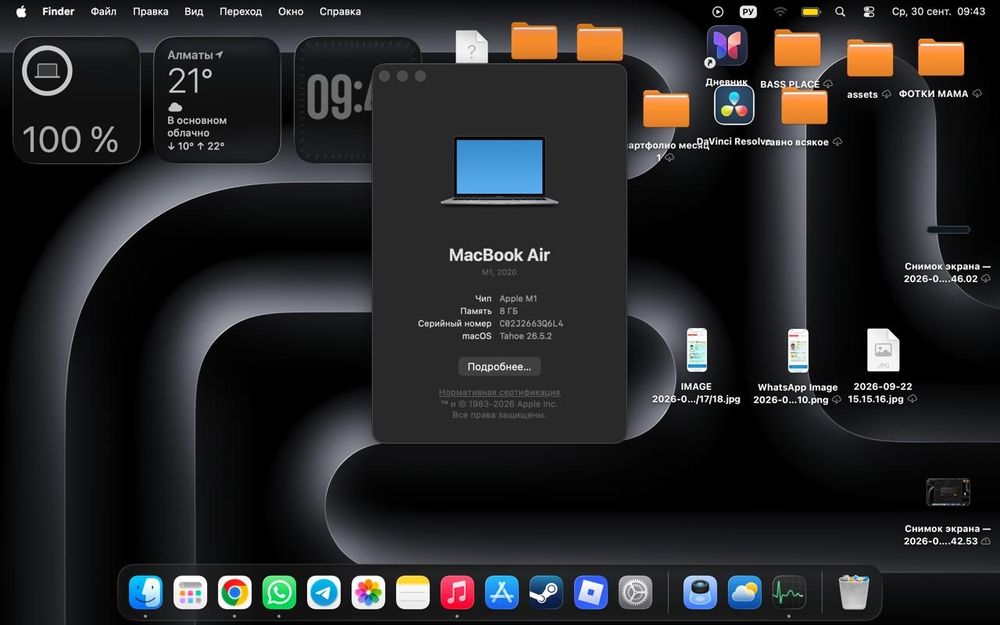Select Снимок экрана 2026-0....42.53 thumbnail
The image size is (1000, 625).
[x=948, y=492]
